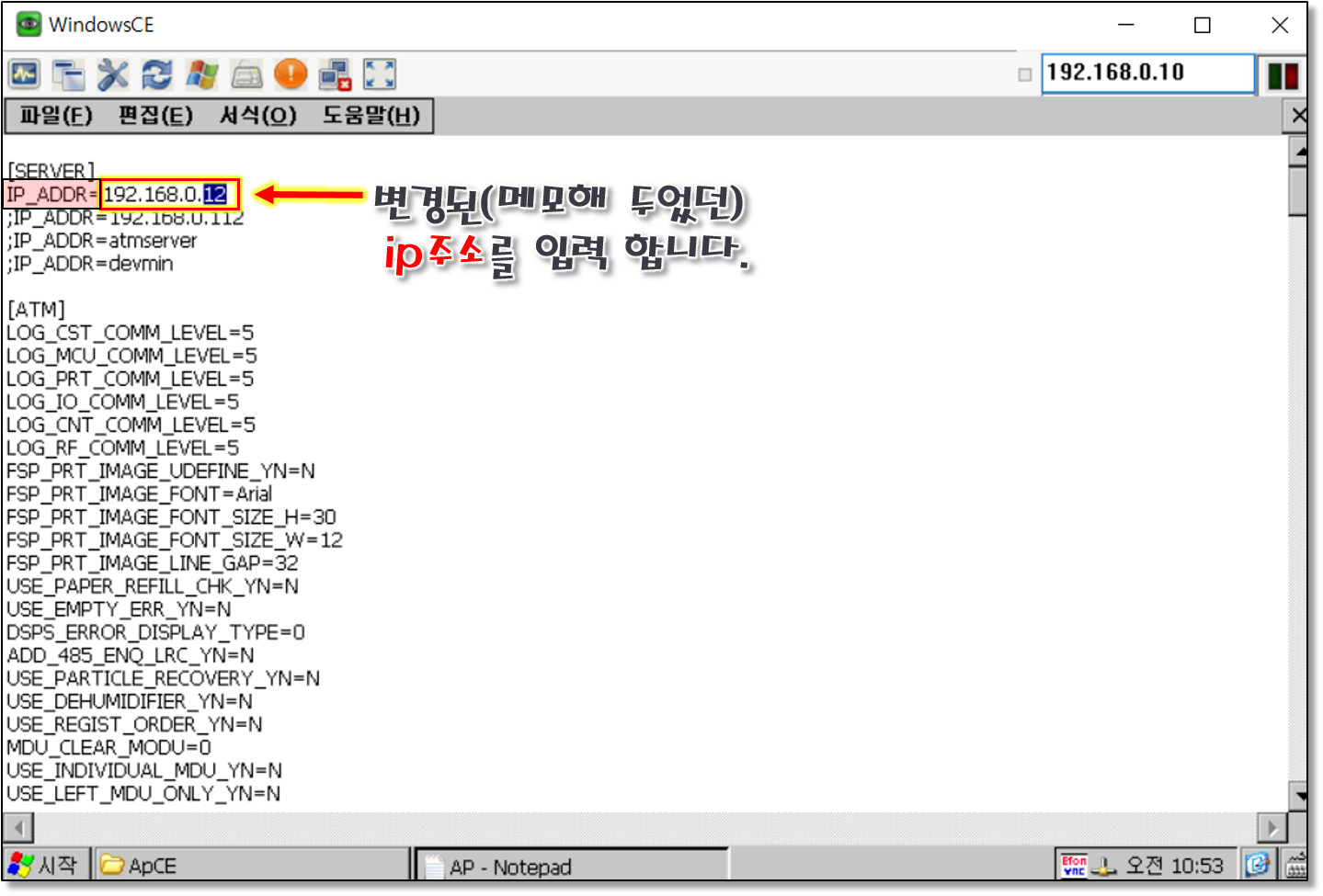This screenshot has width=1323, height=896.
Task: Switch to the ApCE folder taskbar item
Action: point(250,866)
